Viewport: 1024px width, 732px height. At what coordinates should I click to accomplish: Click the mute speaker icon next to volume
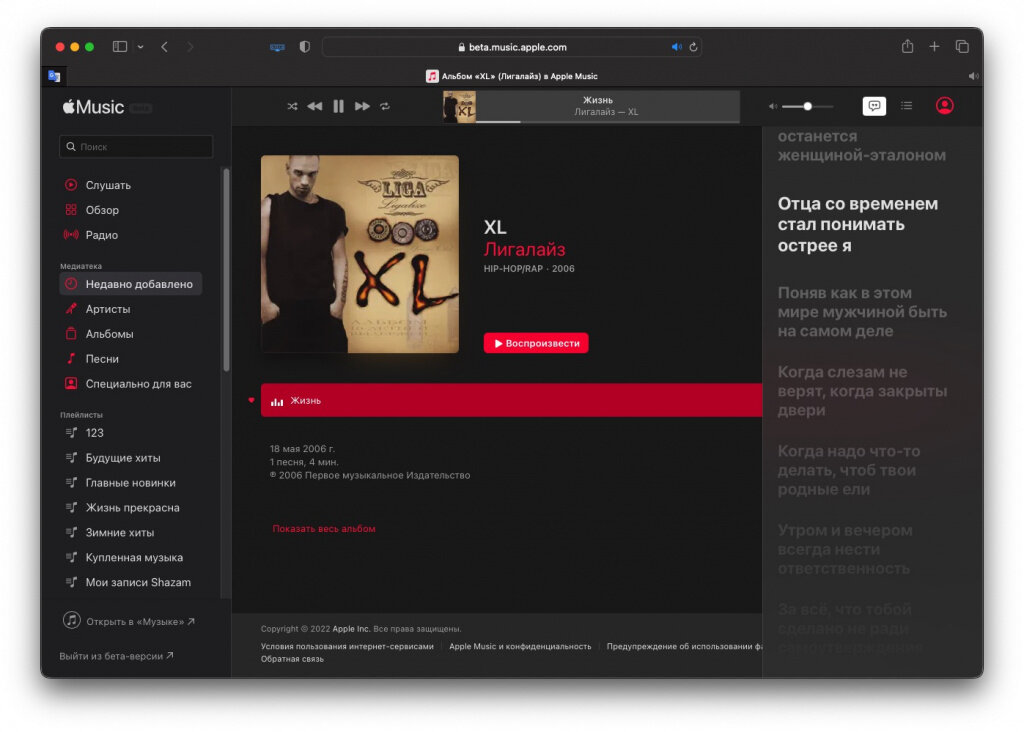click(772, 106)
